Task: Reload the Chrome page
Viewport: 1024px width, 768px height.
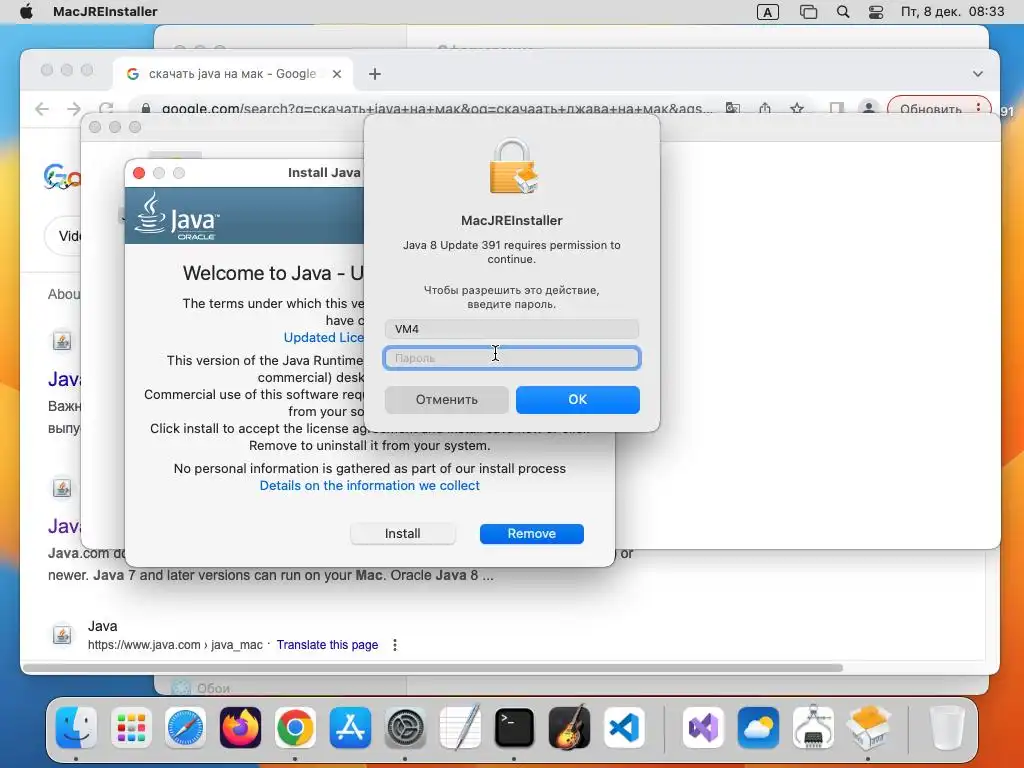Action: 106,108
